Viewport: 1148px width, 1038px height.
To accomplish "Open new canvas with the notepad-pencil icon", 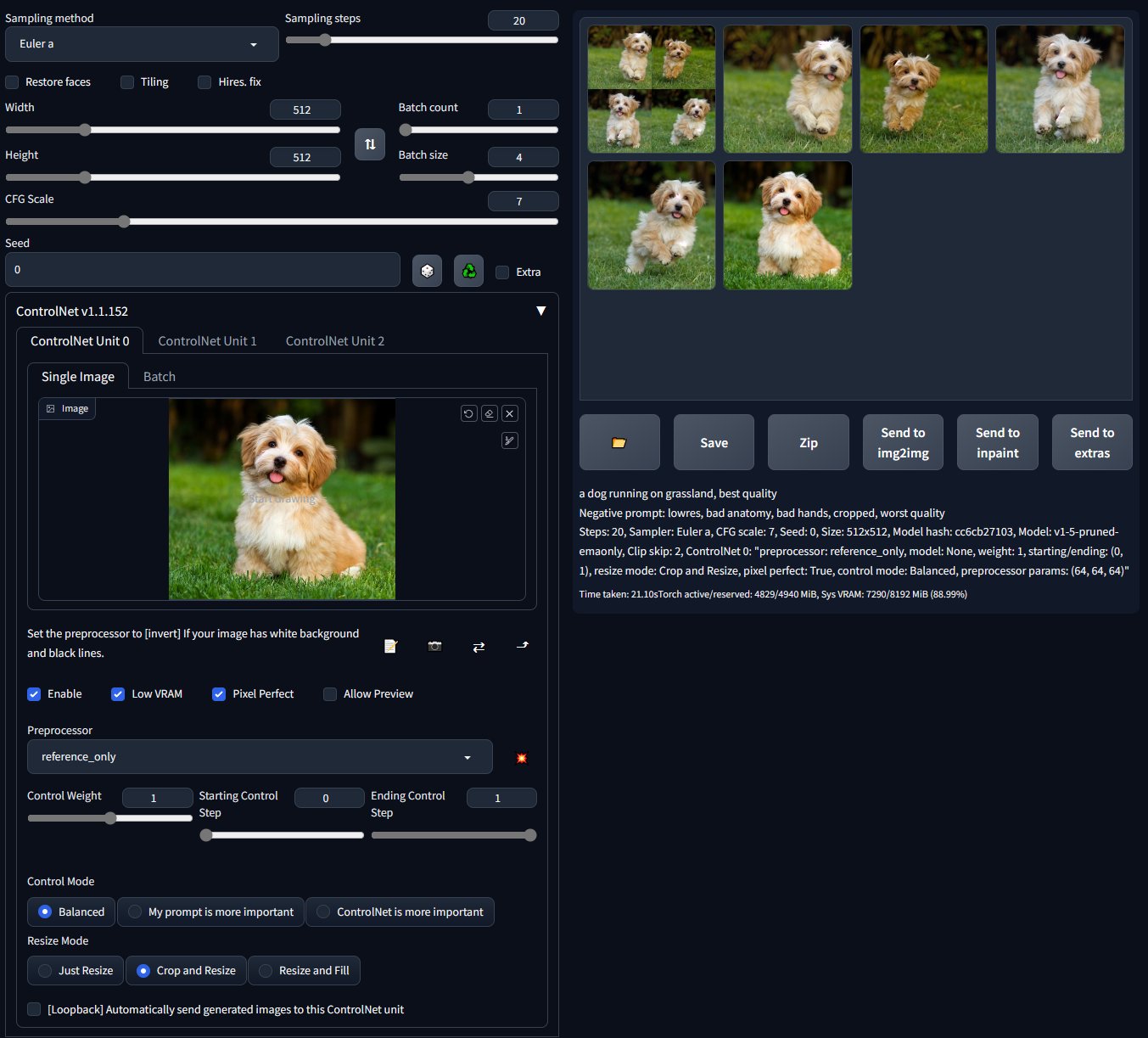I will point(390,646).
